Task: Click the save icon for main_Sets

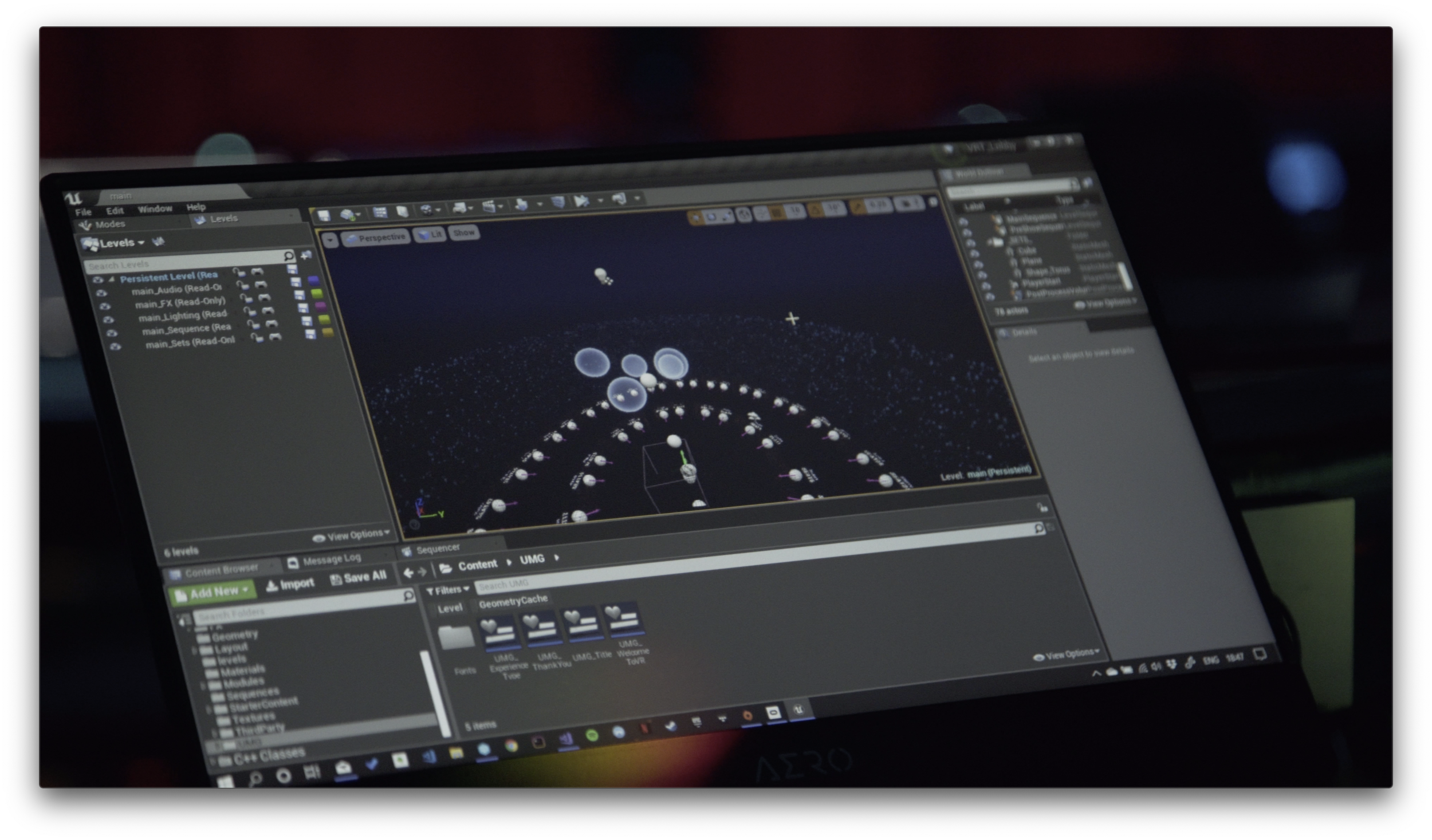Action: pyautogui.click(x=310, y=334)
